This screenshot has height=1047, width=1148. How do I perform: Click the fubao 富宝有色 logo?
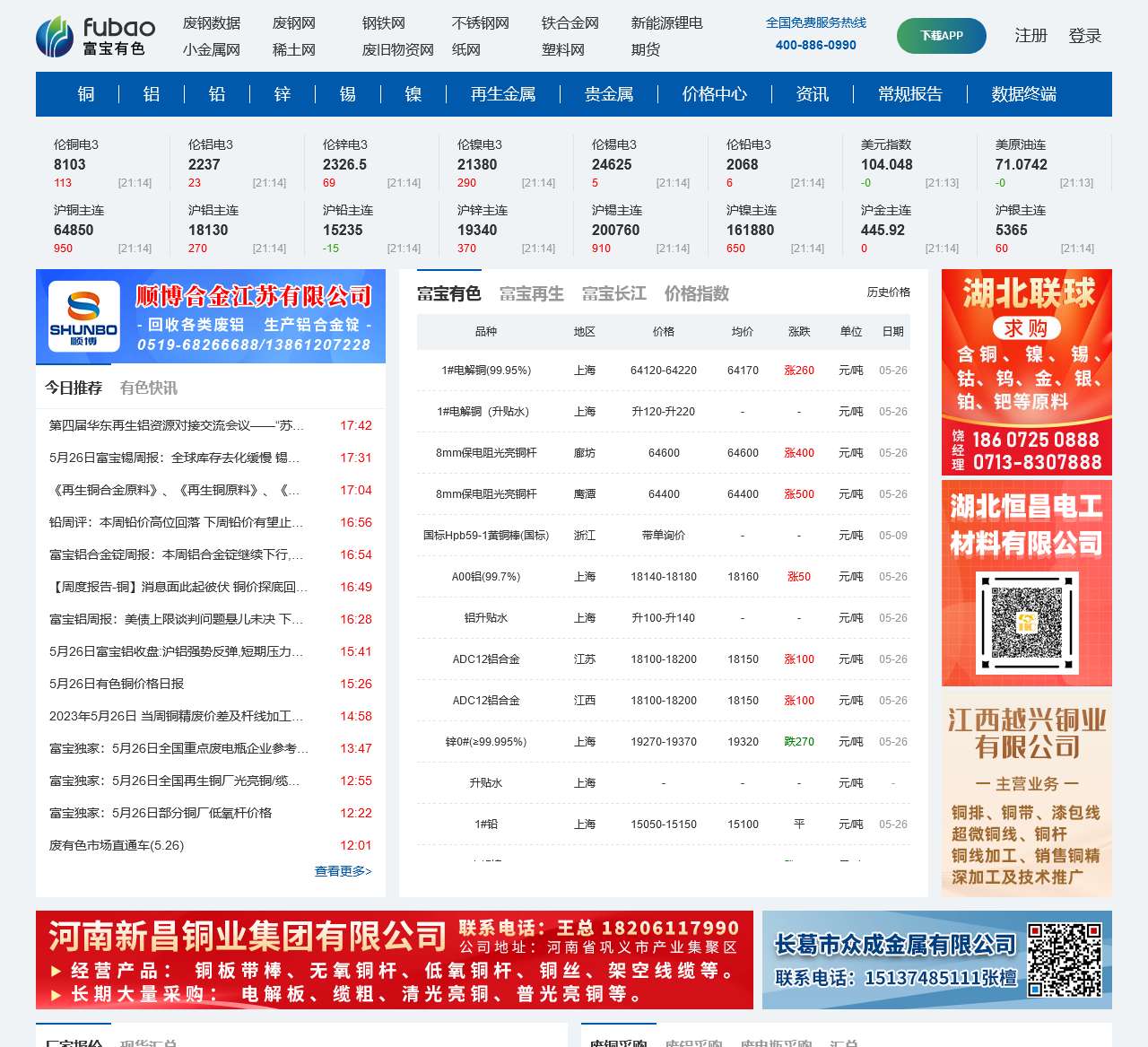96,36
